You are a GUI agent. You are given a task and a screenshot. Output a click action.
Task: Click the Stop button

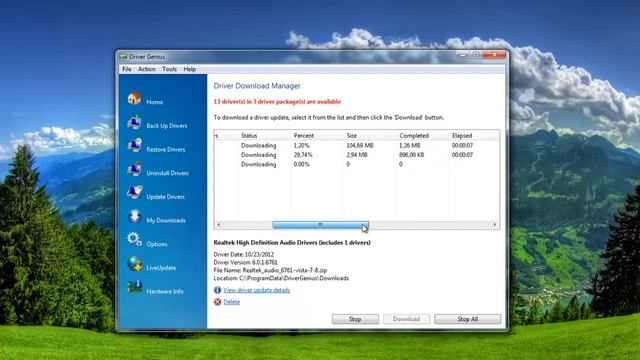(x=355, y=319)
